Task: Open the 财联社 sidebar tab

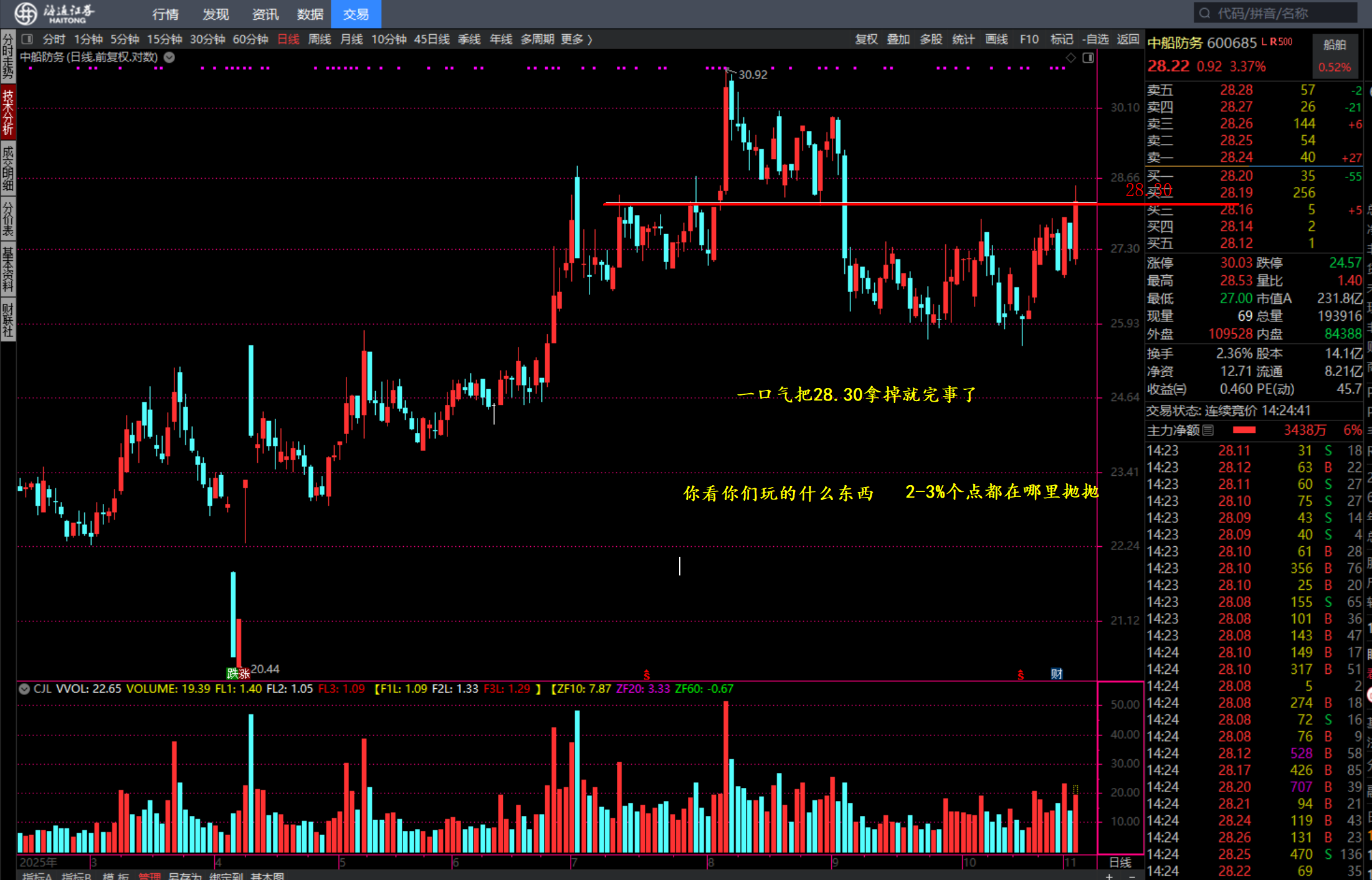Action: [x=7, y=320]
